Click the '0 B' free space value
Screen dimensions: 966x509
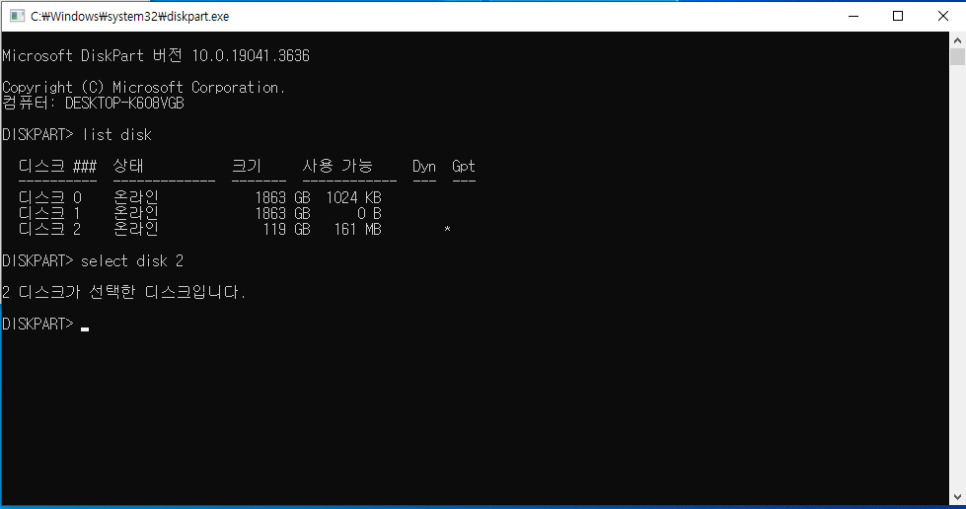click(x=369, y=214)
